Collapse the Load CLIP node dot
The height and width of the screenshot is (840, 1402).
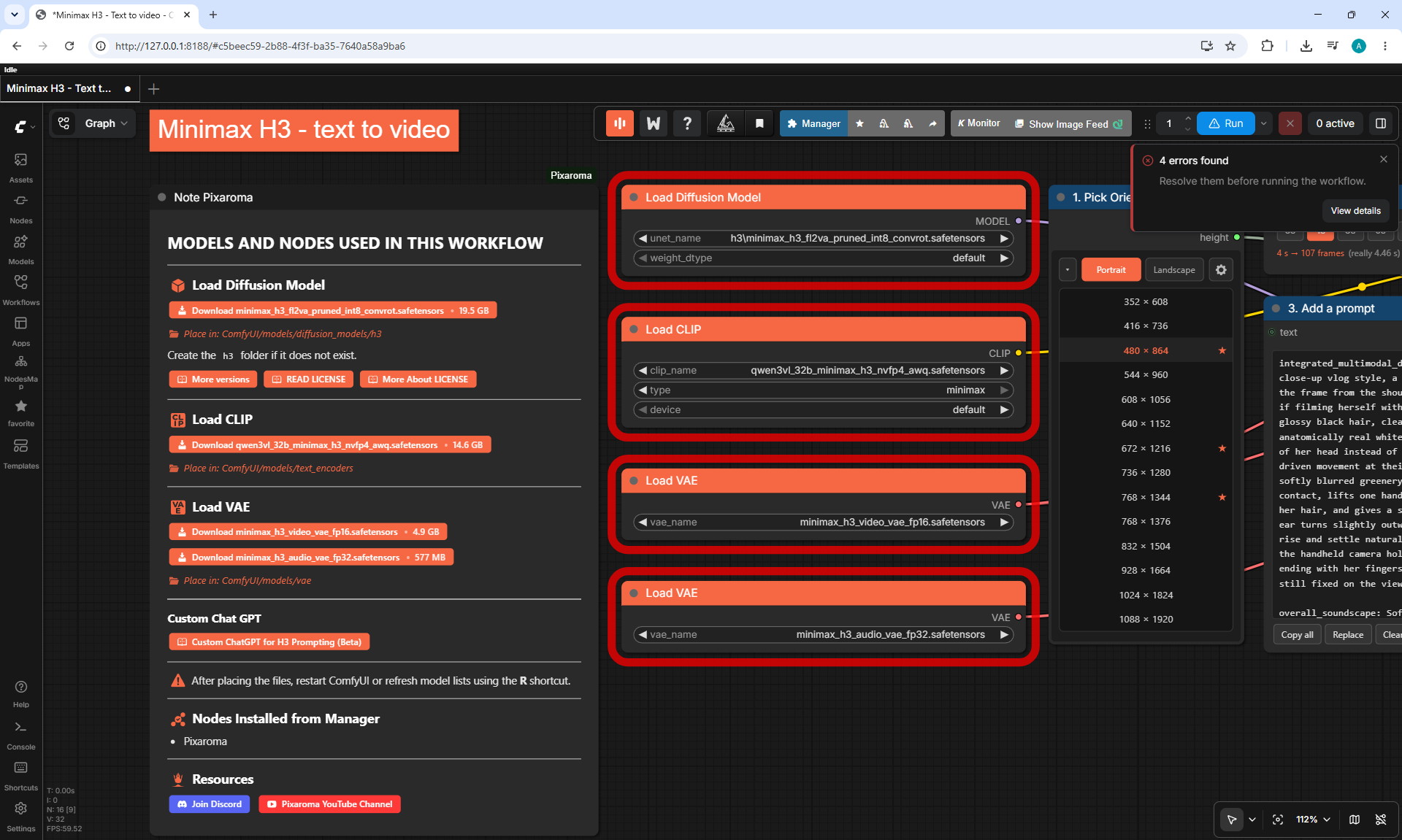(x=634, y=329)
